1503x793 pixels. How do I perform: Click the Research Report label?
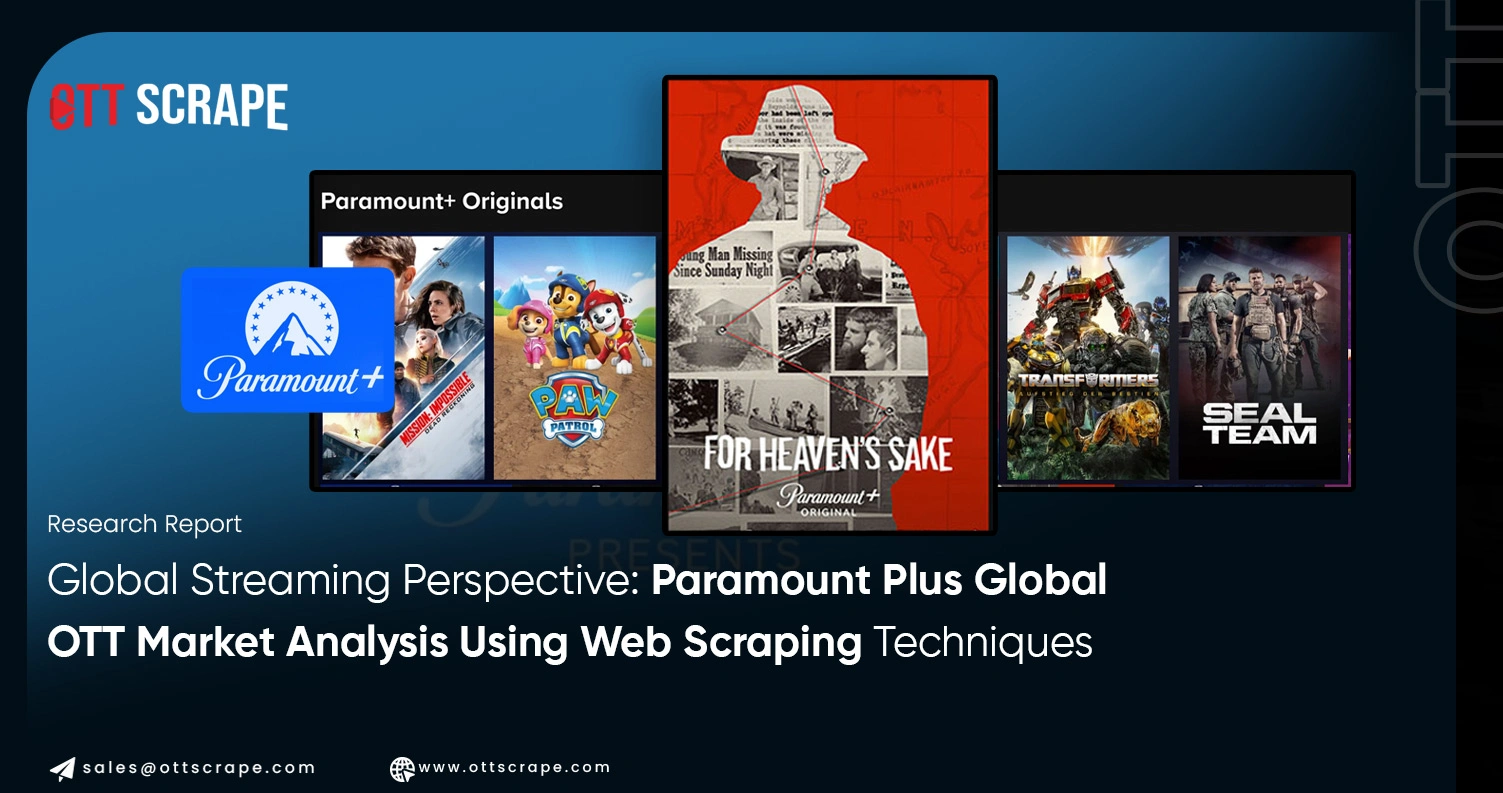point(144,524)
